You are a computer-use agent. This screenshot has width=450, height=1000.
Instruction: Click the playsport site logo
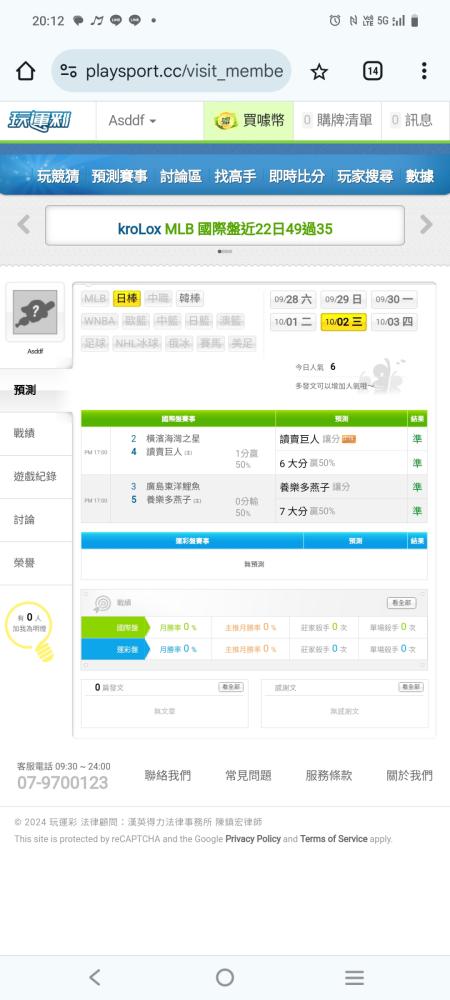coord(40,120)
